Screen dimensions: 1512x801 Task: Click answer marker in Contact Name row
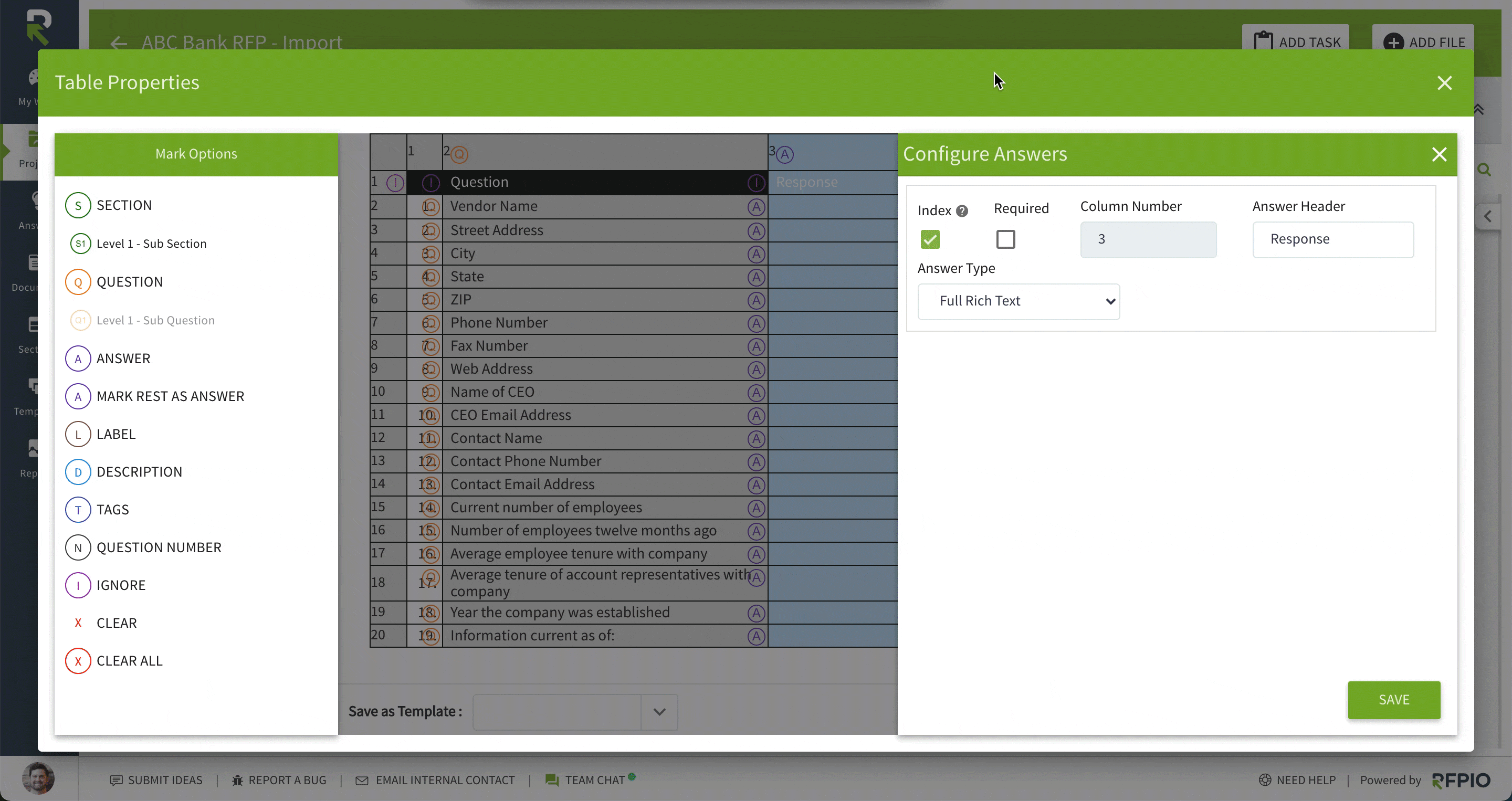[756, 439]
